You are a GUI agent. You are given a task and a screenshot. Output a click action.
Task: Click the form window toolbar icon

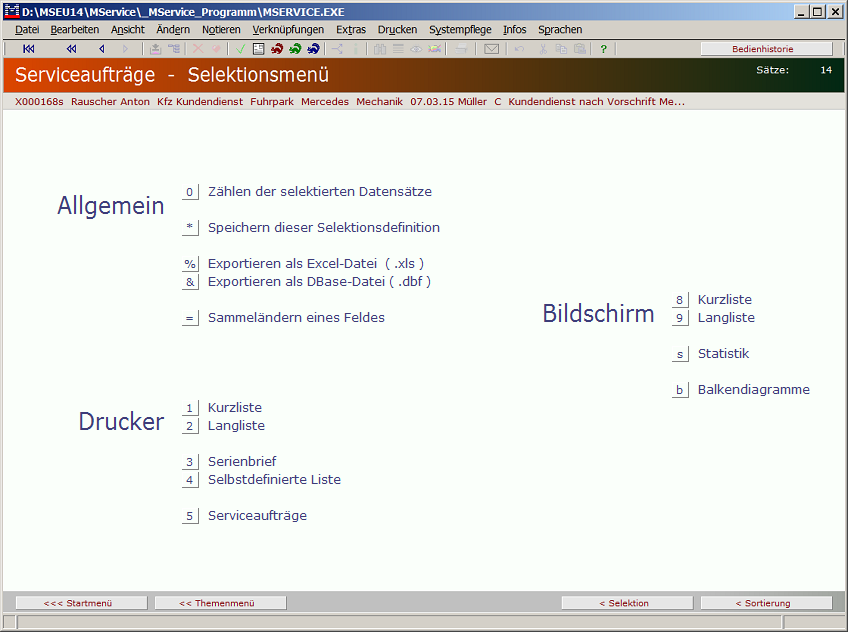tap(258, 49)
